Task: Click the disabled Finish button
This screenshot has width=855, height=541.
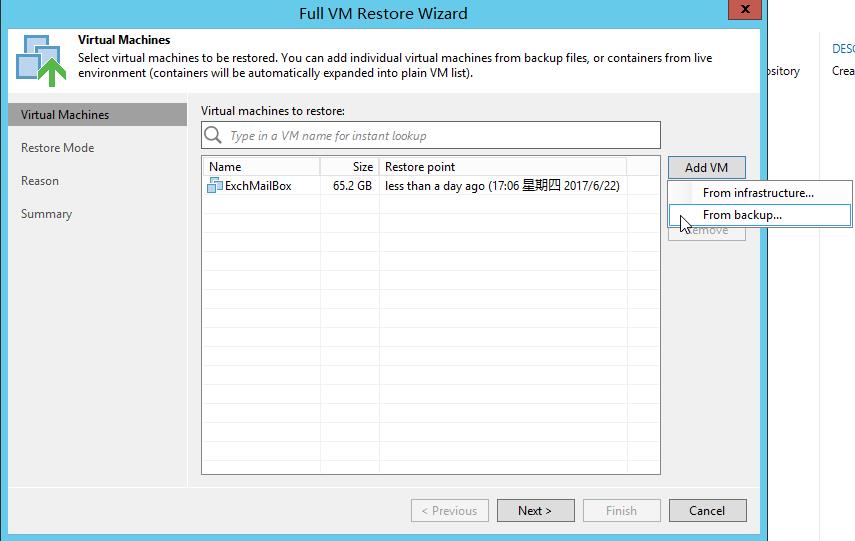Action: (x=622, y=510)
